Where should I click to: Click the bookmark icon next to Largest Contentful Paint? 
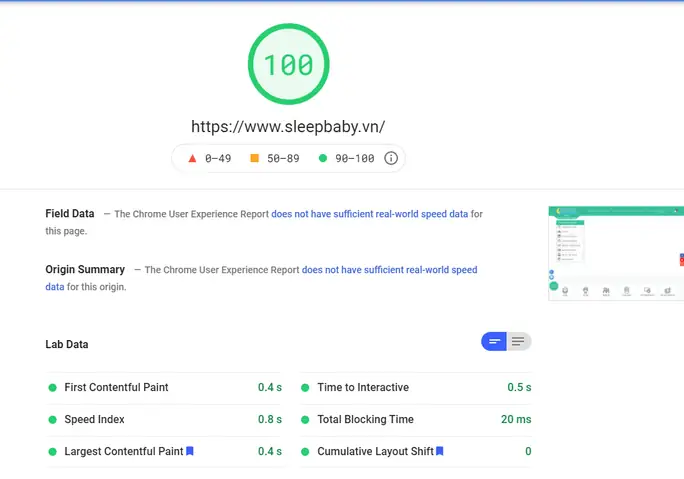(190, 451)
